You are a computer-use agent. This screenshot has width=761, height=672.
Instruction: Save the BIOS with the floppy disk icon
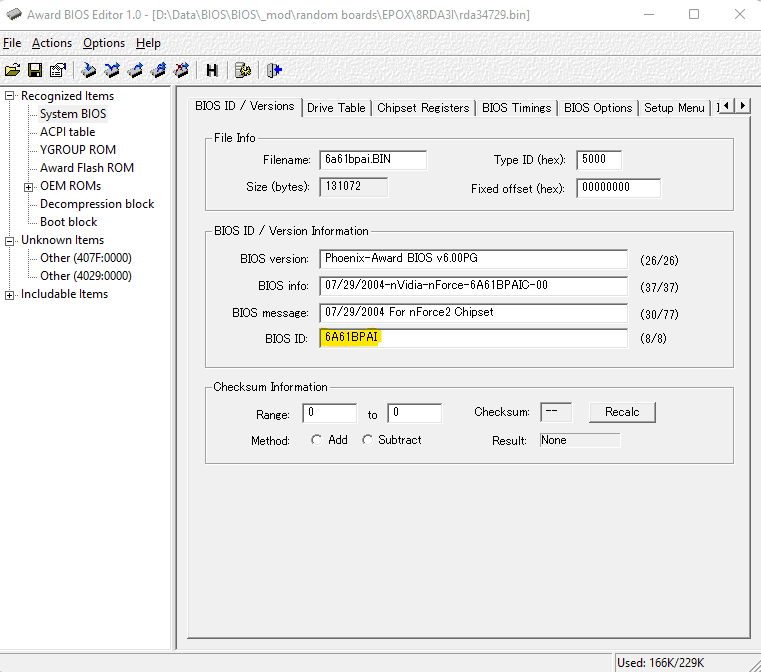[35, 70]
